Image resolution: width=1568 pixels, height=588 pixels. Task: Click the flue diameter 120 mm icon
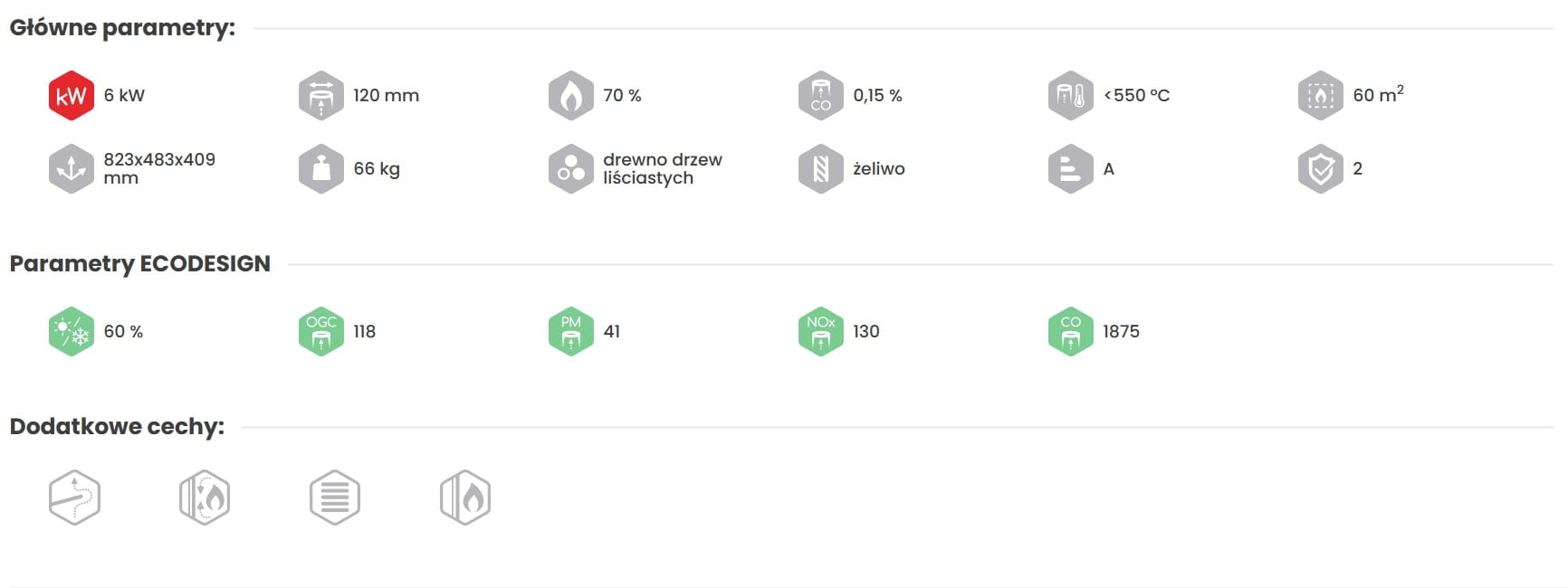click(321, 95)
